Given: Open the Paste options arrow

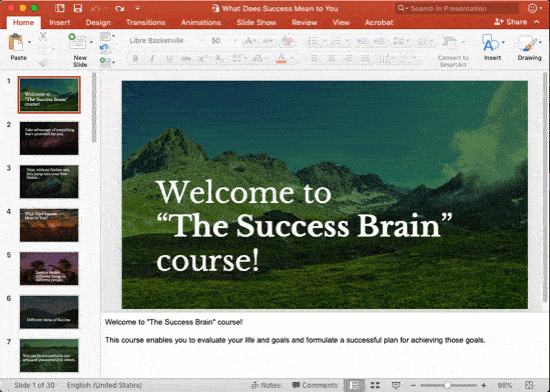Looking at the screenshot, I should 29,42.
